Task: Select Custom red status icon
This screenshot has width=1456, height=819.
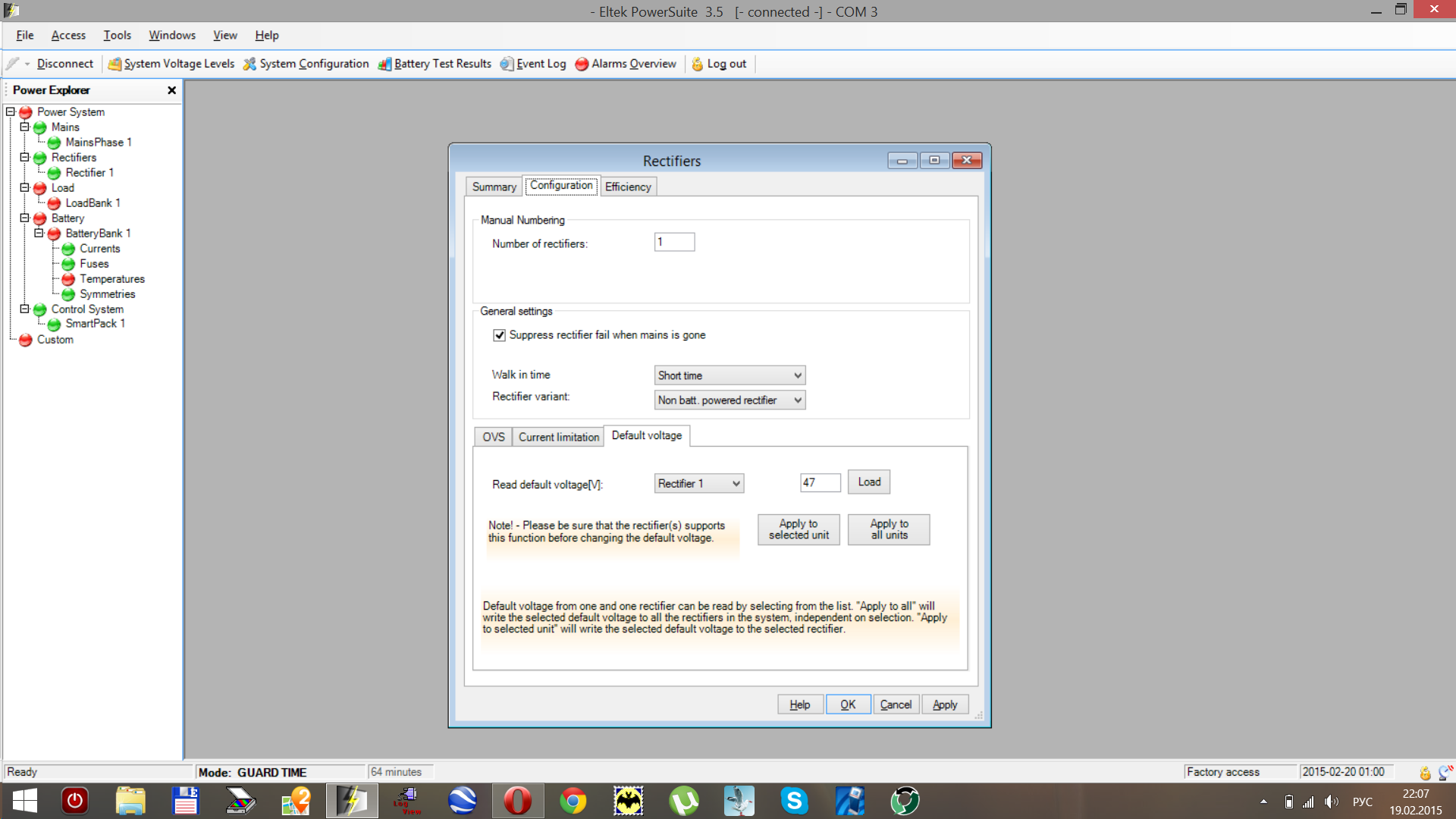Action: [x=25, y=340]
